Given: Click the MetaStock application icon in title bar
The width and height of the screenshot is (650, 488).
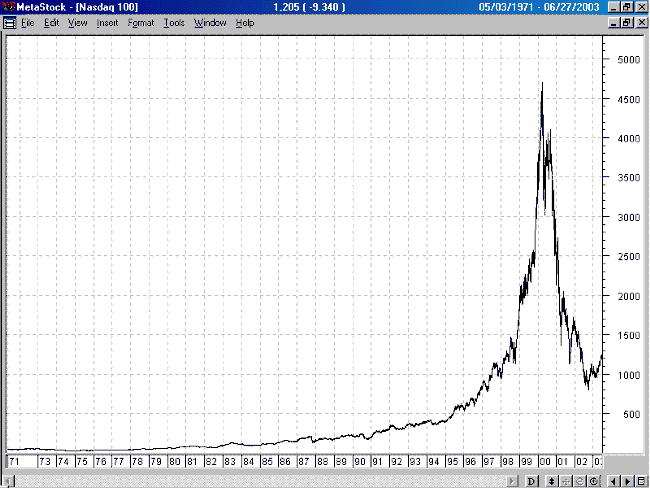Looking at the screenshot, I should pyautogui.click(x=6, y=7).
